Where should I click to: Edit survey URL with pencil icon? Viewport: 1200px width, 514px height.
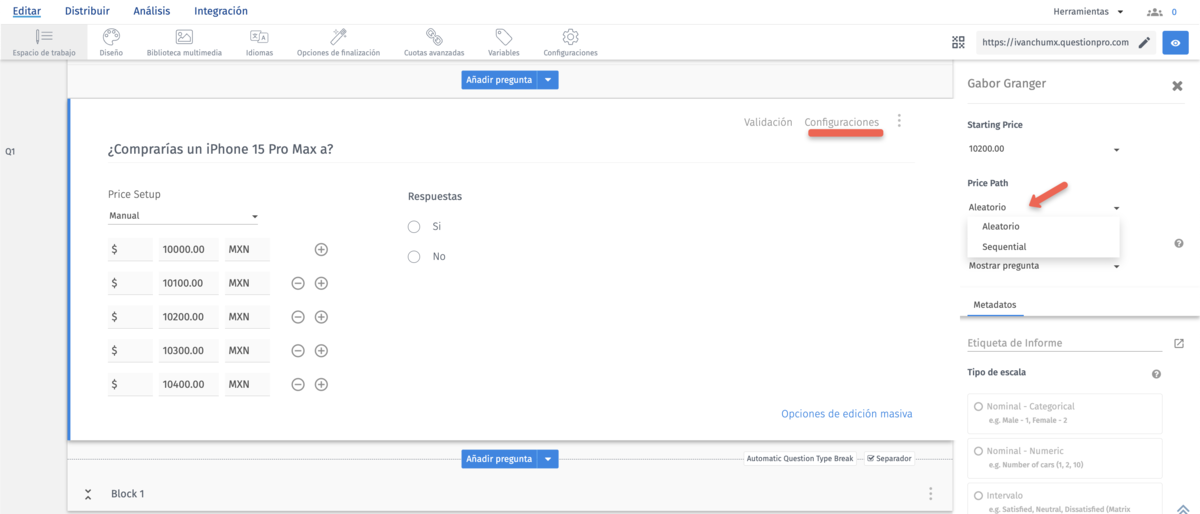pos(1144,42)
